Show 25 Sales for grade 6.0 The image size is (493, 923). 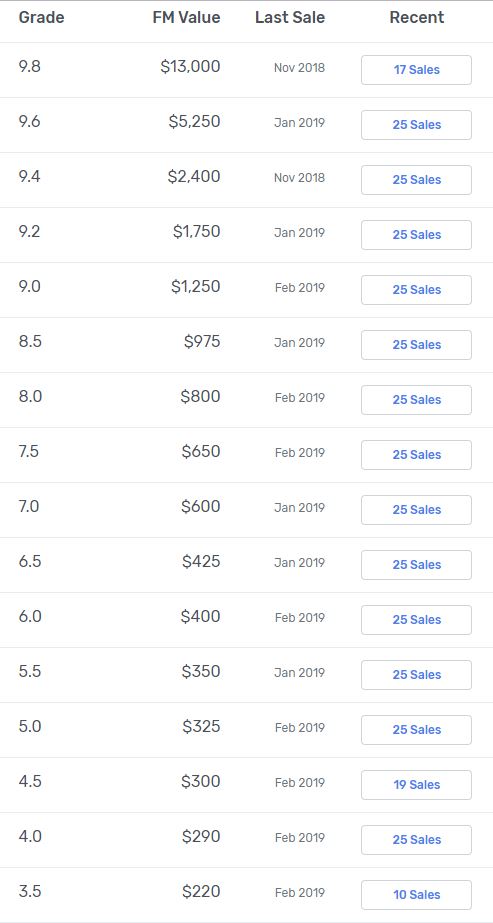[x=416, y=620]
